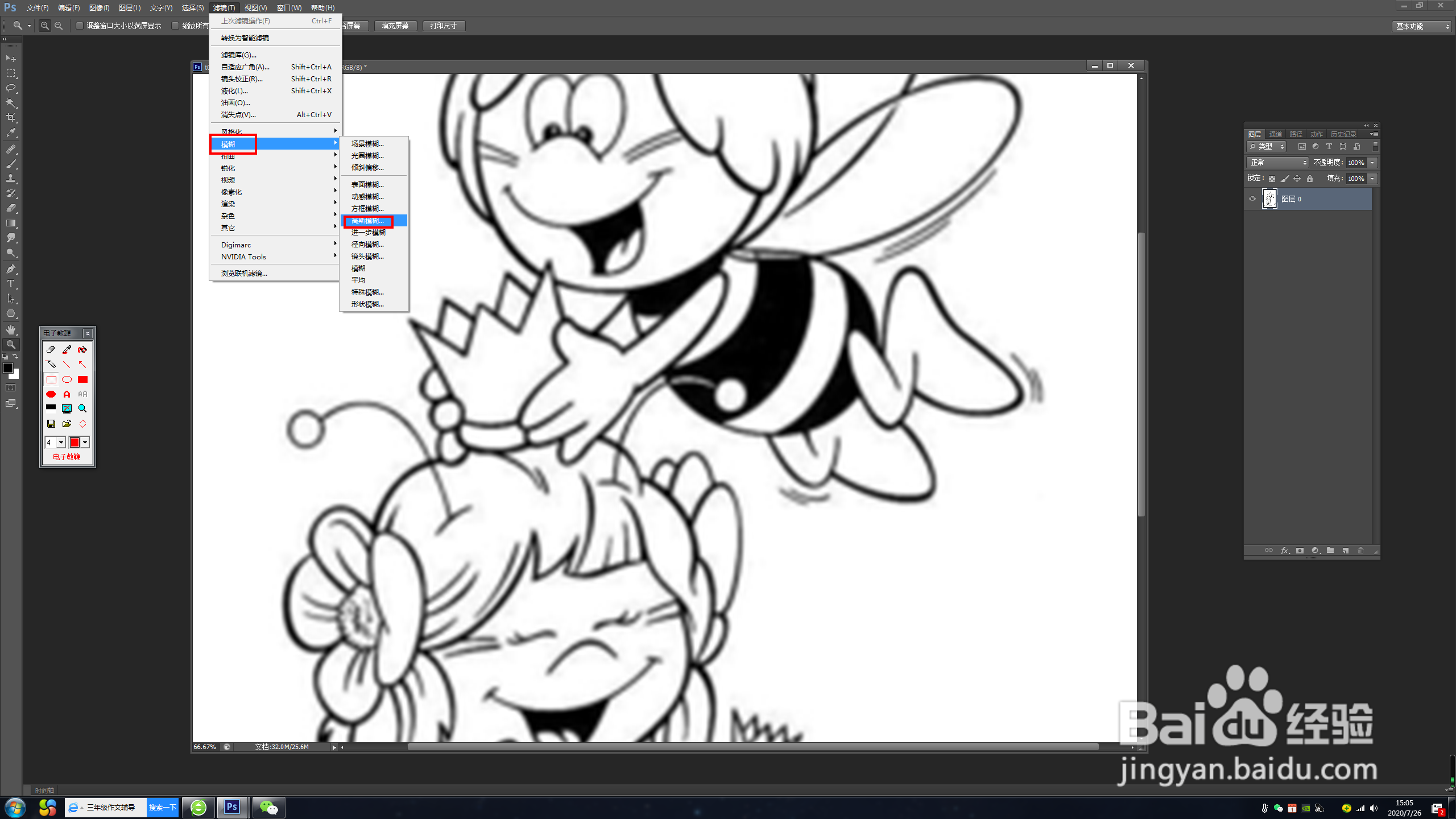Open the WeChat taskbar icon
Image resolution: width=1456 pixels, height=819 pixels.
pyautogui.click(x=268, y=807)
